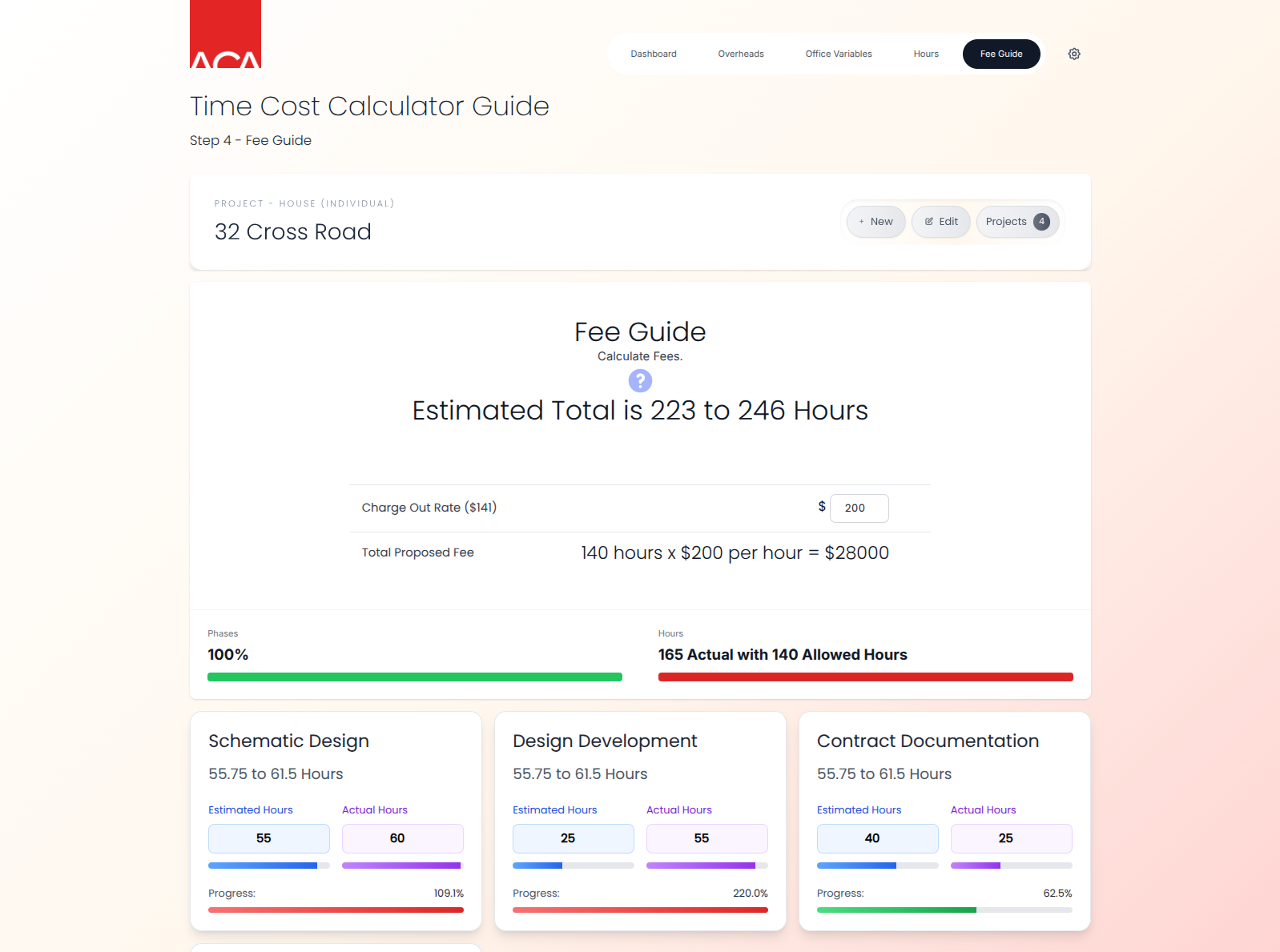Click the Charge Out Rate ($141) label
This screenshot has width=1280, height=952.
(x=429, y=508)
